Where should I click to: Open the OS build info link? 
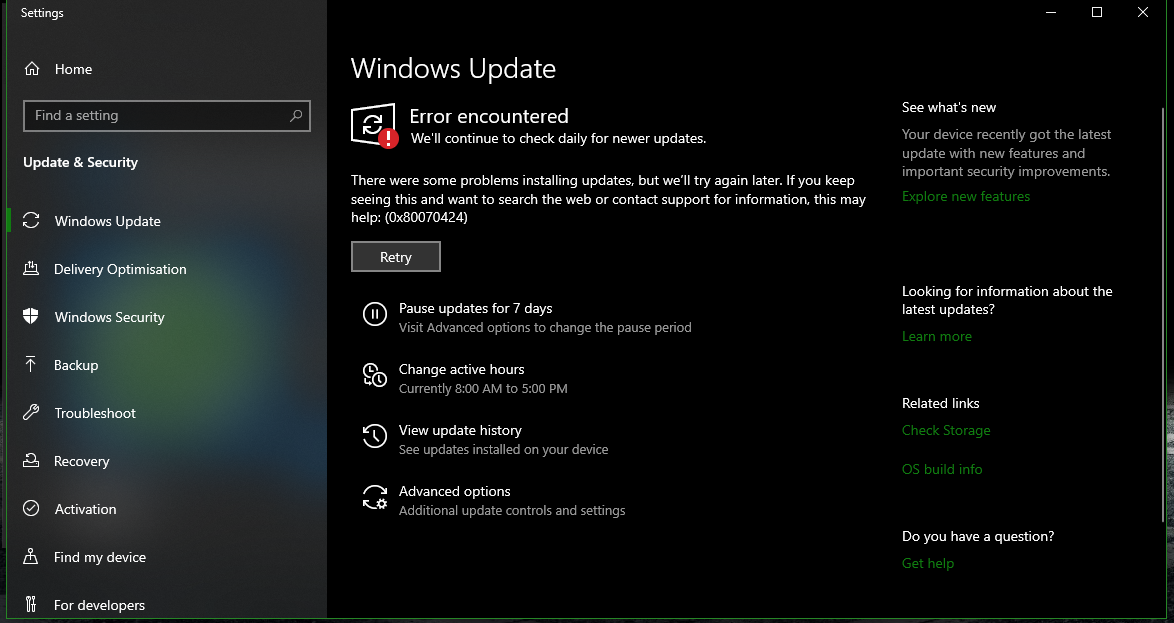click(942, 469)
